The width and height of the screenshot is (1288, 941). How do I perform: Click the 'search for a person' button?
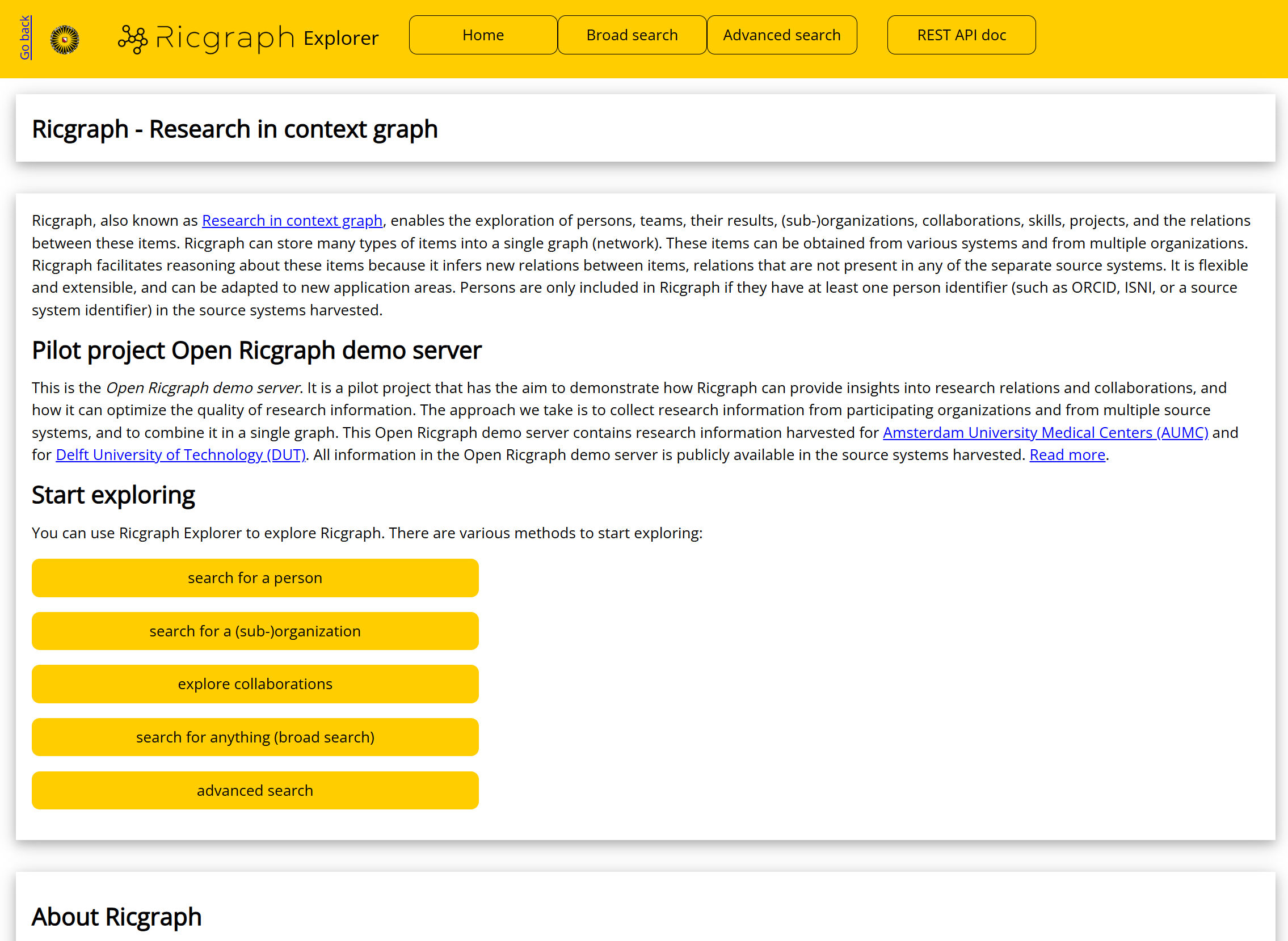[255, 577]
